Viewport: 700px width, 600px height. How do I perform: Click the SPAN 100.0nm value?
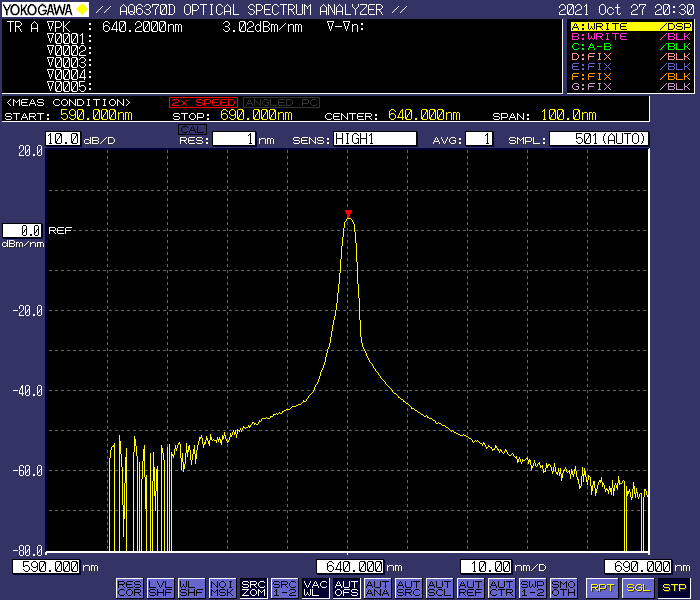569,115
